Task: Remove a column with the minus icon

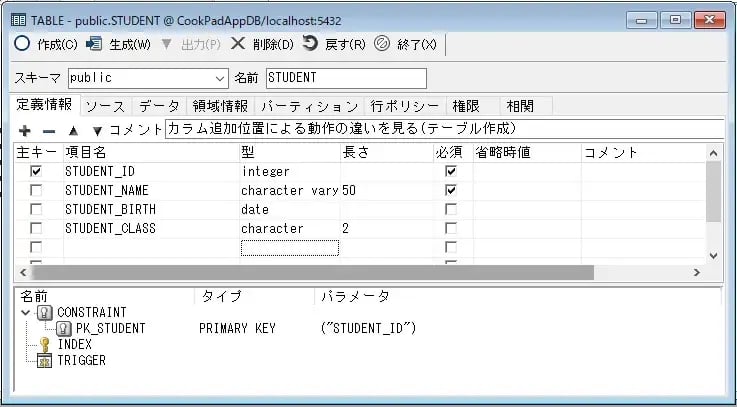Action: coord(48,130)
